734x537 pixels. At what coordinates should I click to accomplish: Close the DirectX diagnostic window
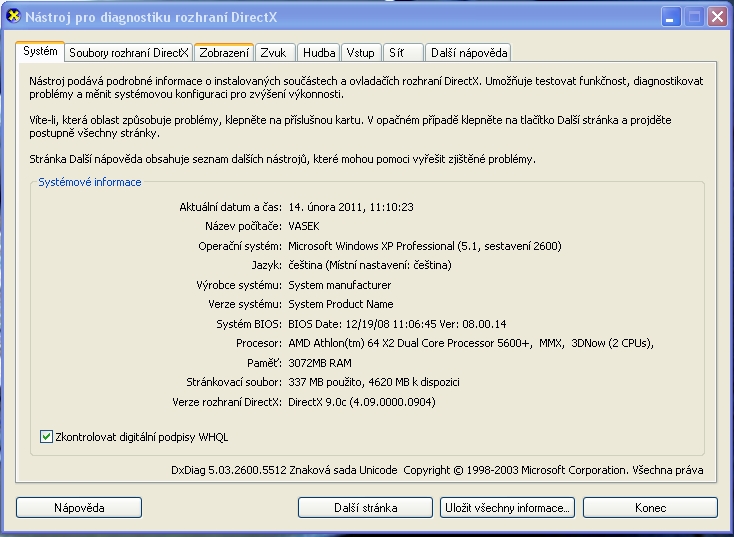coord(717,17)
